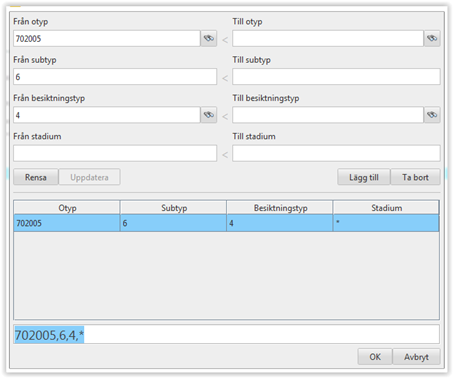Open lookup icon next to Från otyp field
The width and height of the screenshot is (453, 378).
point(209,38)
